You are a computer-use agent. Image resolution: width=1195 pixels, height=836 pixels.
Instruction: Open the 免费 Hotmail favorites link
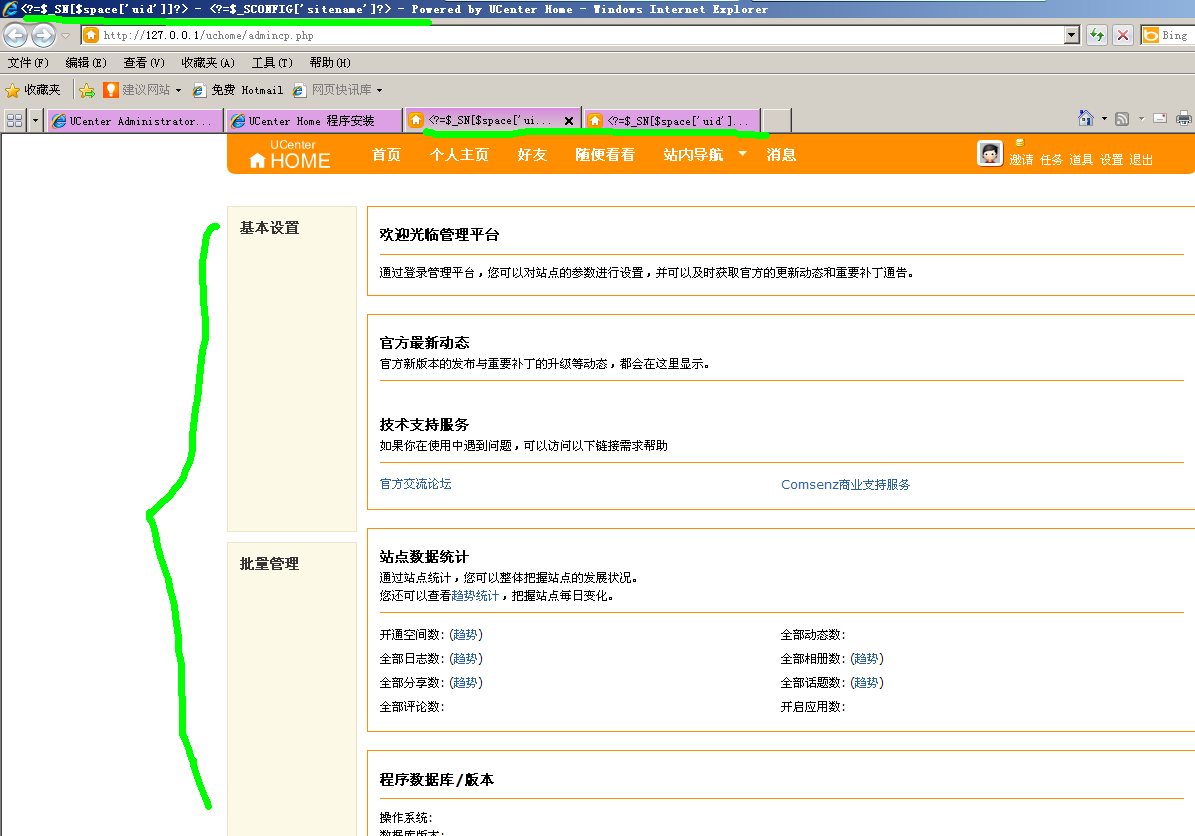[237, 90]
